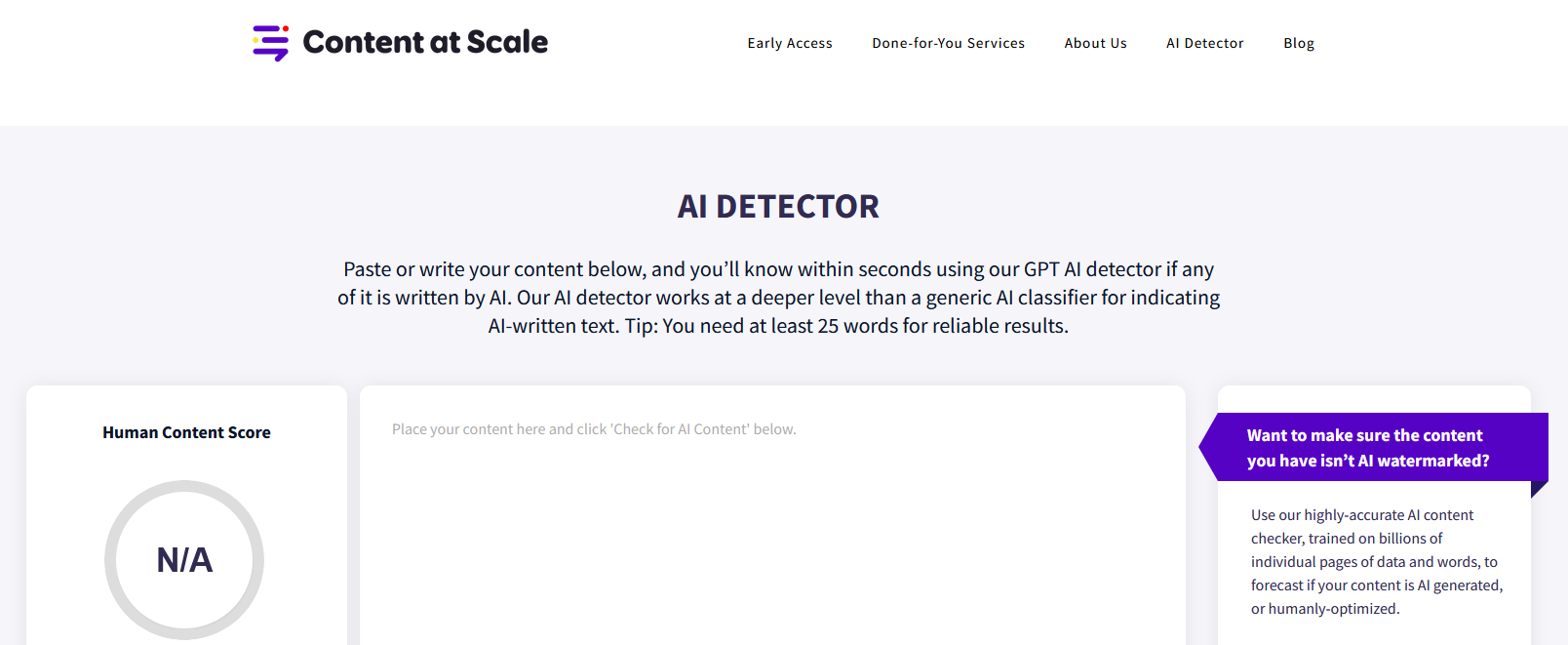Image resolution: width=1568 pixels, height=645 pixels.
Task: Navigate to the About Us page
Action: tap(1095, 43)
